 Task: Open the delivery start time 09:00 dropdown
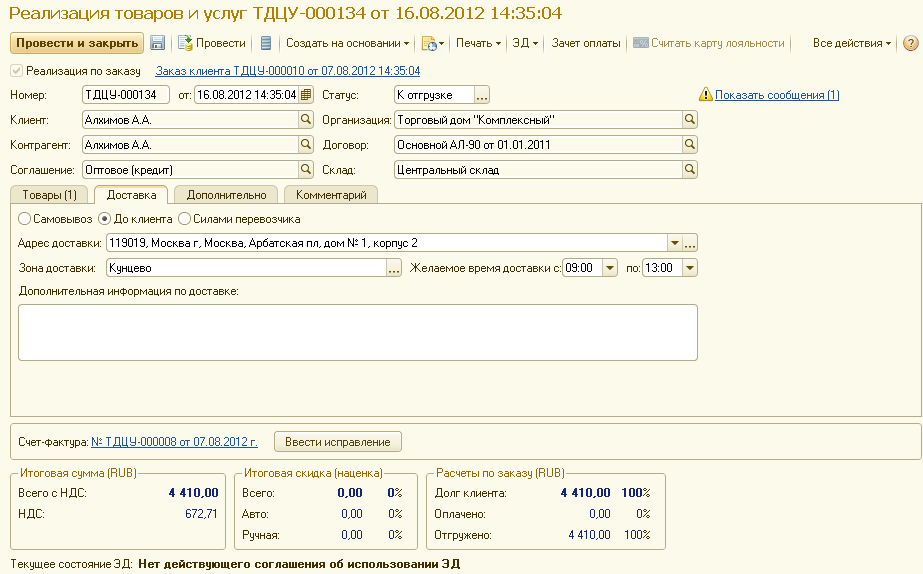609,268
